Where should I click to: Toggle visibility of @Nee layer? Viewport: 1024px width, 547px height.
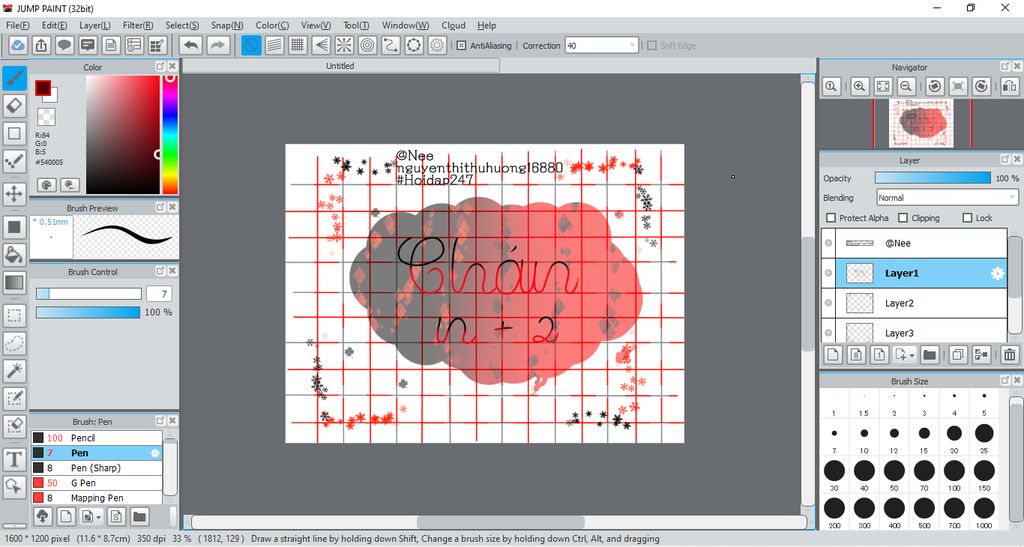click(829, 243)
